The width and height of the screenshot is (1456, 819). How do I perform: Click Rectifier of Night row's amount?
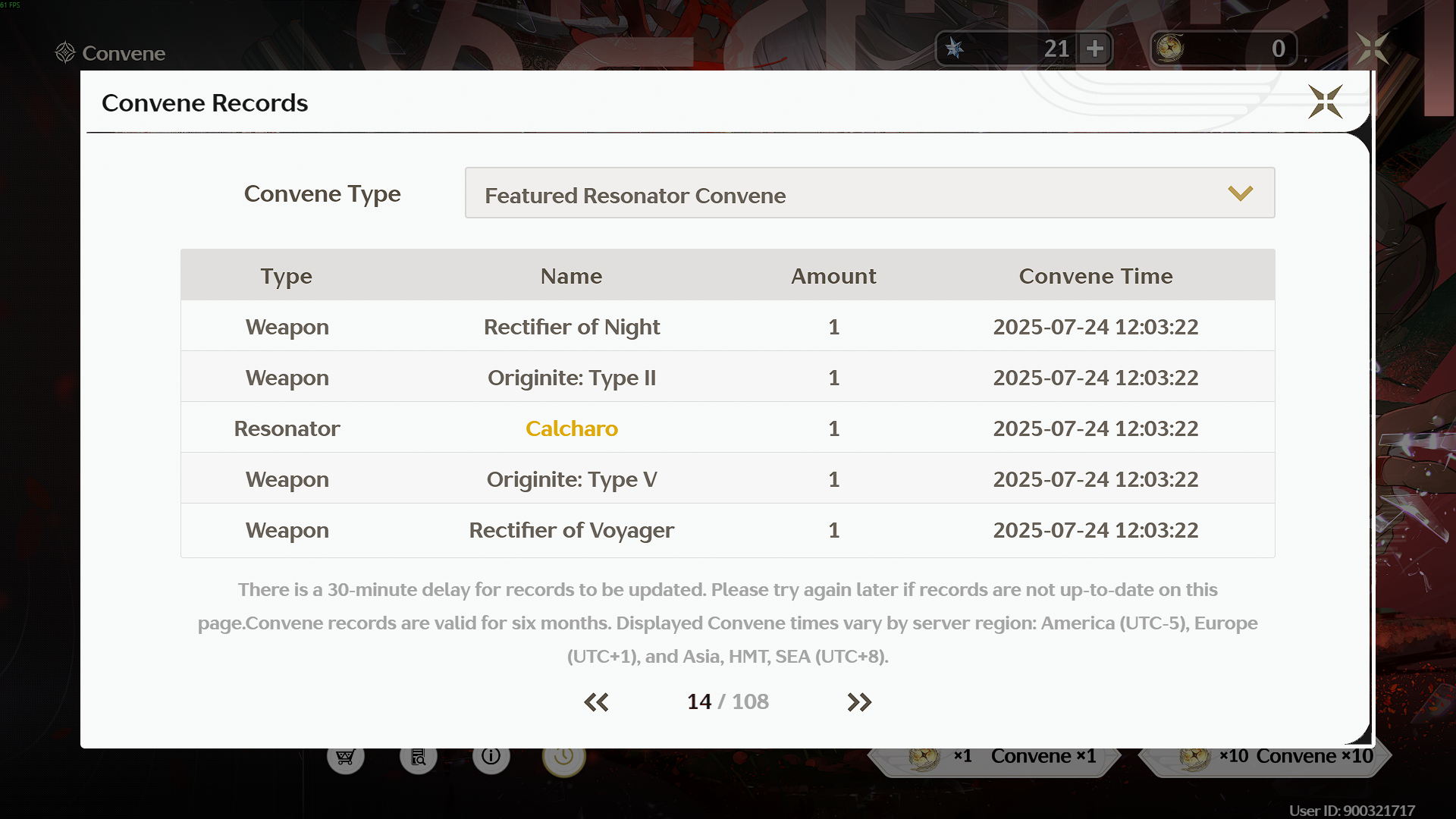pyautogui.click(x=833, y=327)
